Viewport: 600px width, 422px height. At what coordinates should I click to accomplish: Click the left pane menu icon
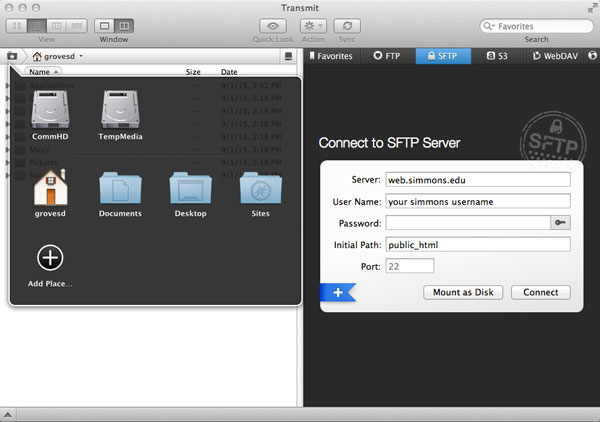click(x=288, y=56)
